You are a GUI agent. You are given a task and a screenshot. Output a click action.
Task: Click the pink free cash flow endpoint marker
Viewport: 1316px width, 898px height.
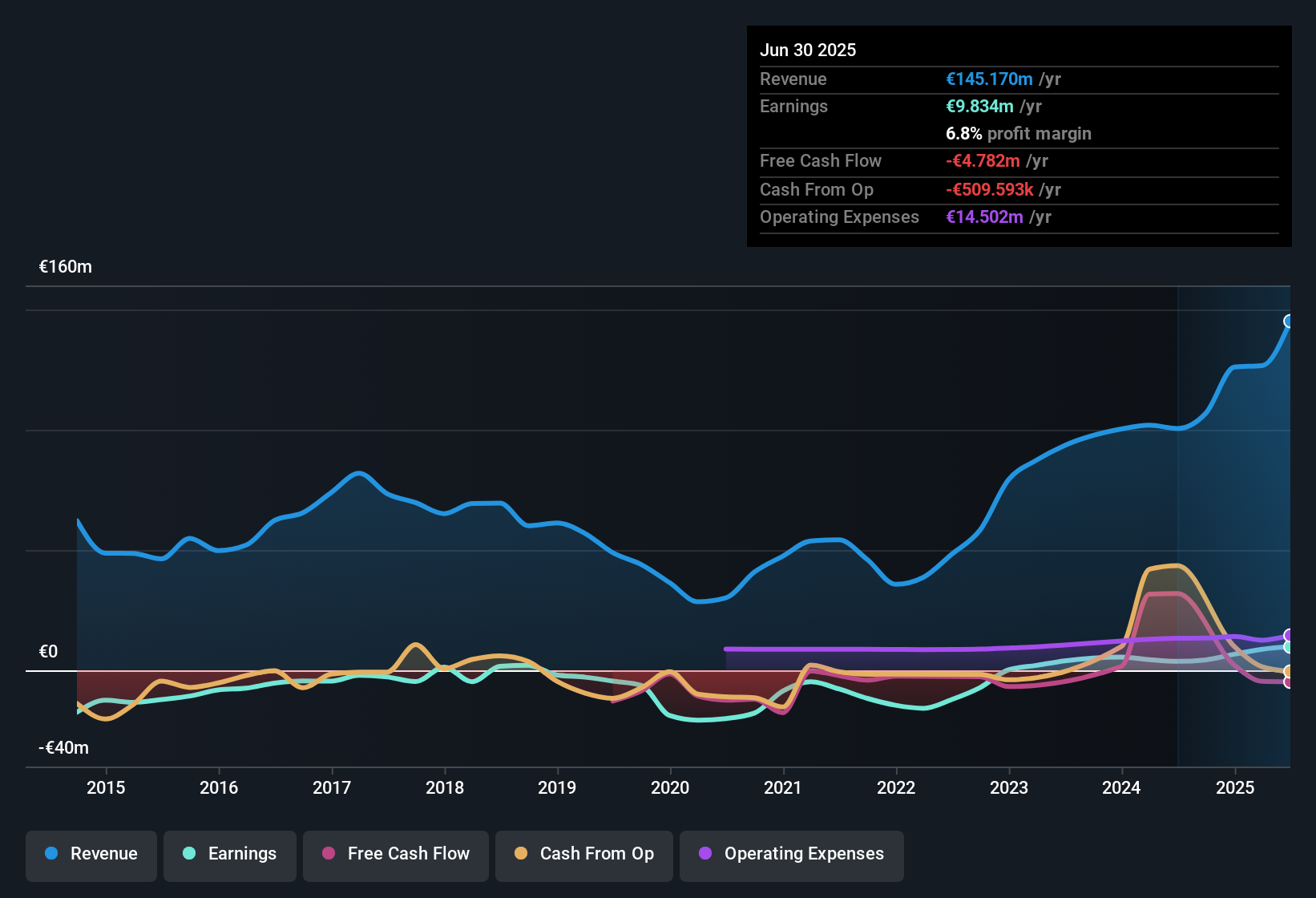point(1288,683)
